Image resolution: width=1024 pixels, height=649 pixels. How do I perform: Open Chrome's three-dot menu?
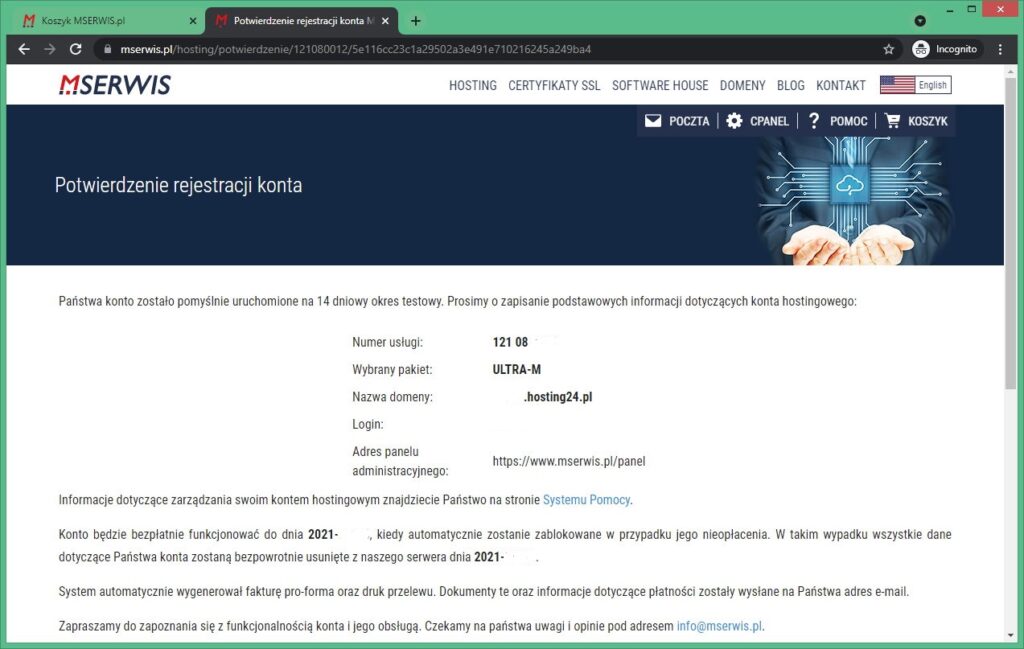[x=1000, y=47]
